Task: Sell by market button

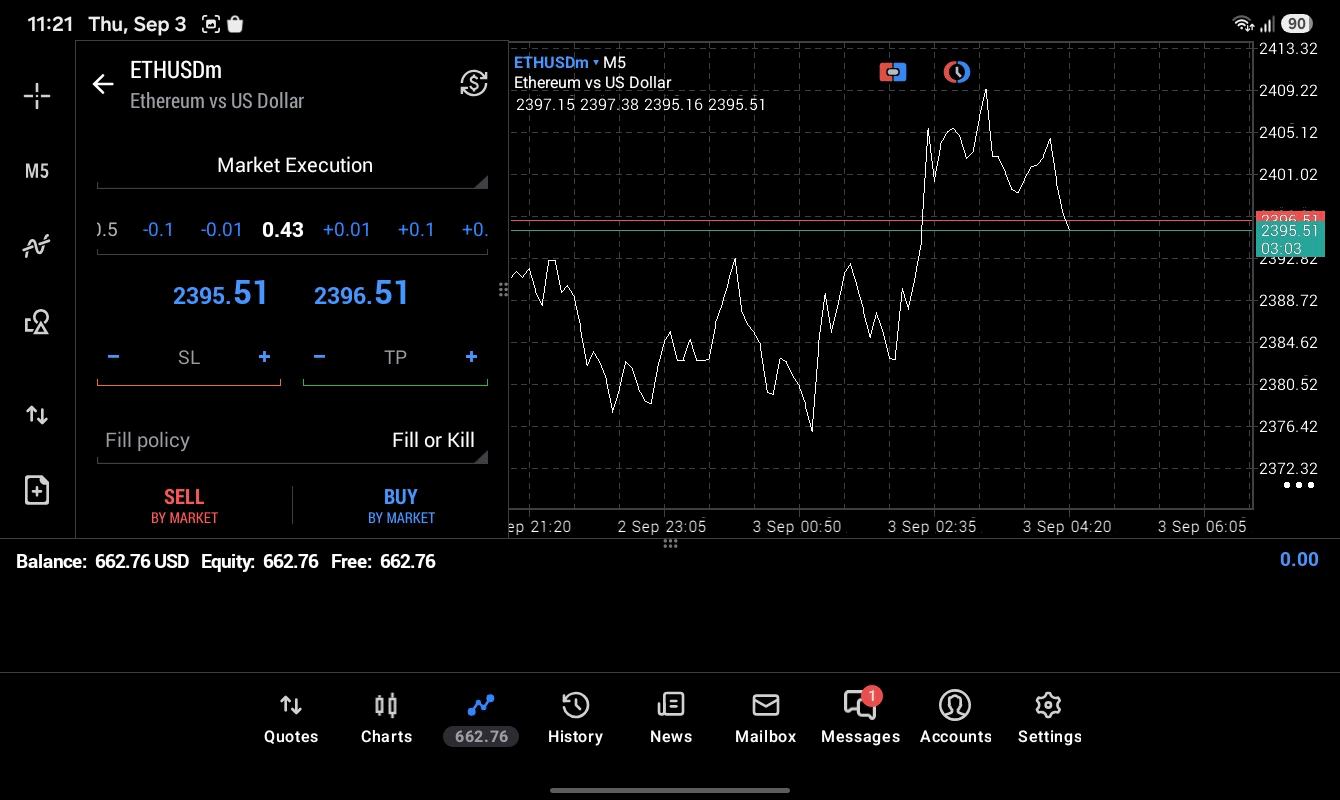Action: [x=184, y=505]
